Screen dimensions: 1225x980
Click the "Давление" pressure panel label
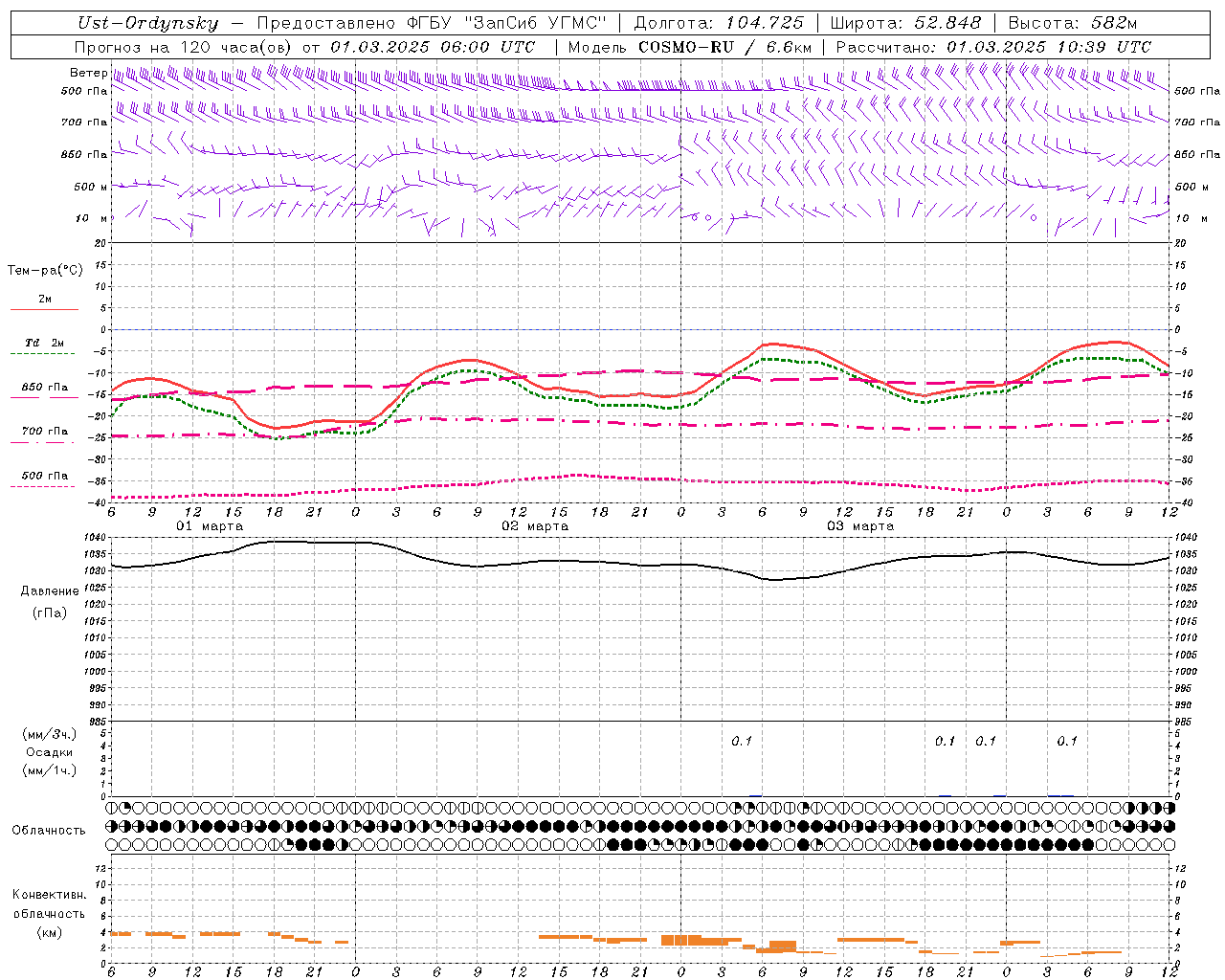click(x=50, y=591)
